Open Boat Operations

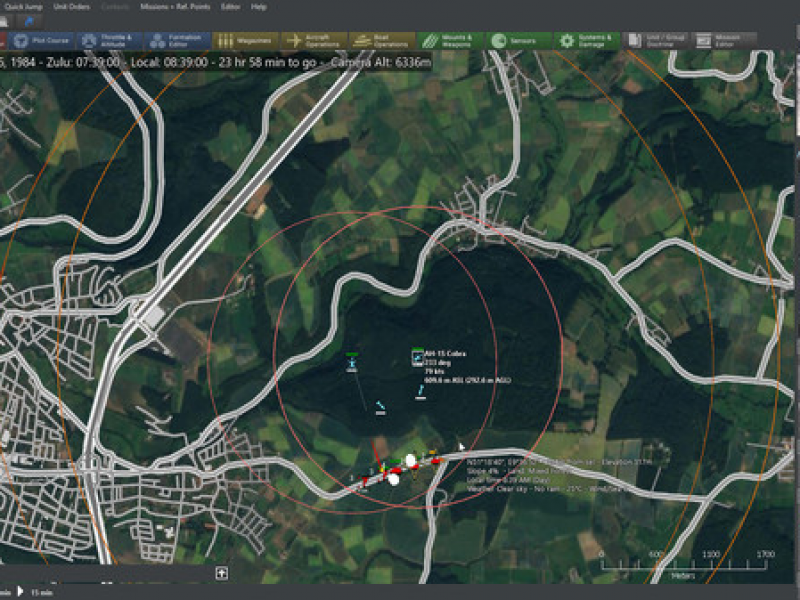(383, 41)
